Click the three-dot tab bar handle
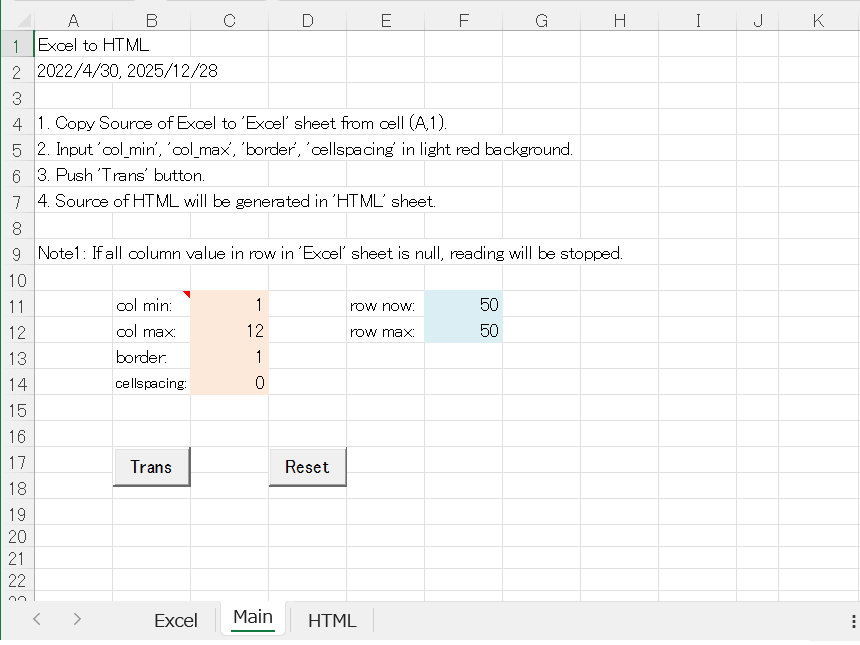Viewport: 860px width, 645px height. point(852,621)
